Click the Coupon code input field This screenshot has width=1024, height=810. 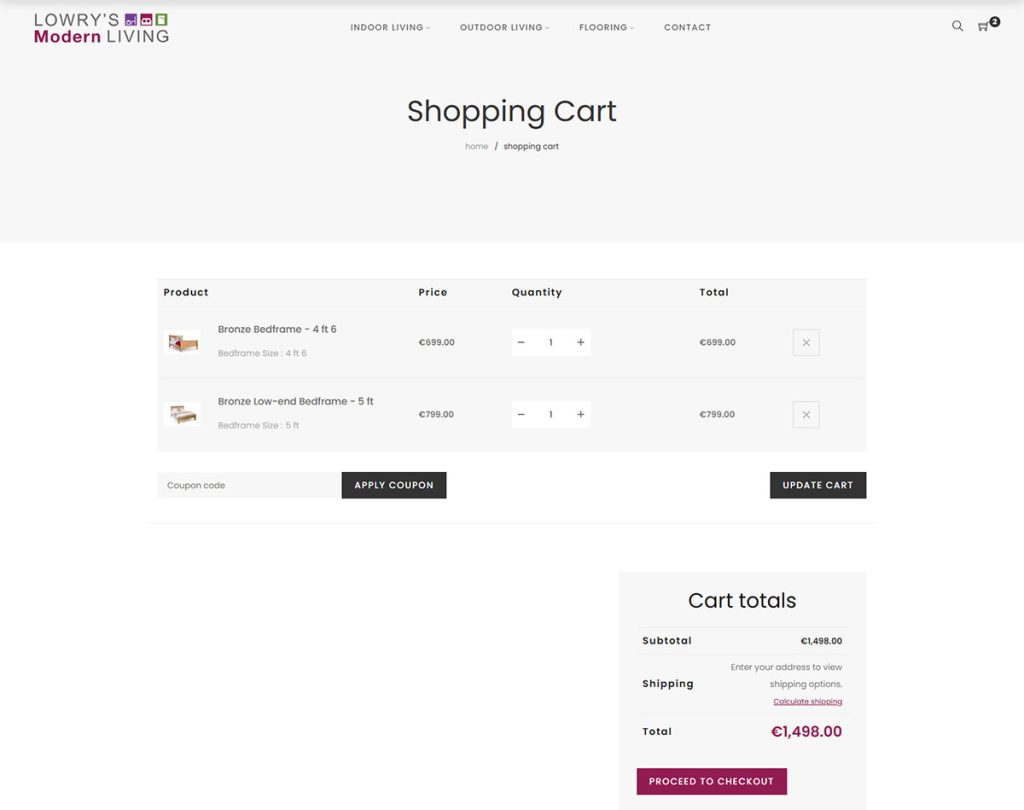[x=247, y=485]
